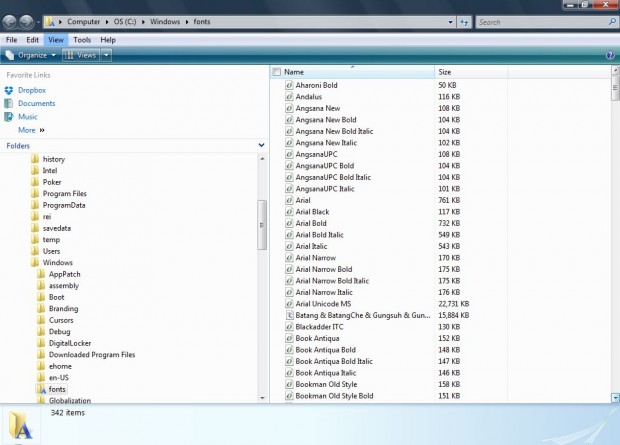Click the Forward navigation arrow

click(x=26, y=22)
